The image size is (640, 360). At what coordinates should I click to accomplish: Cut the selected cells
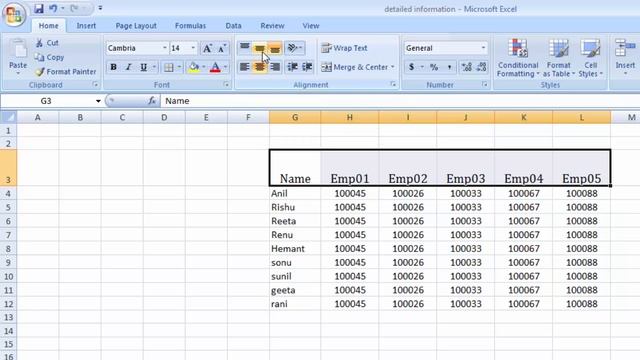pos(47,43)
